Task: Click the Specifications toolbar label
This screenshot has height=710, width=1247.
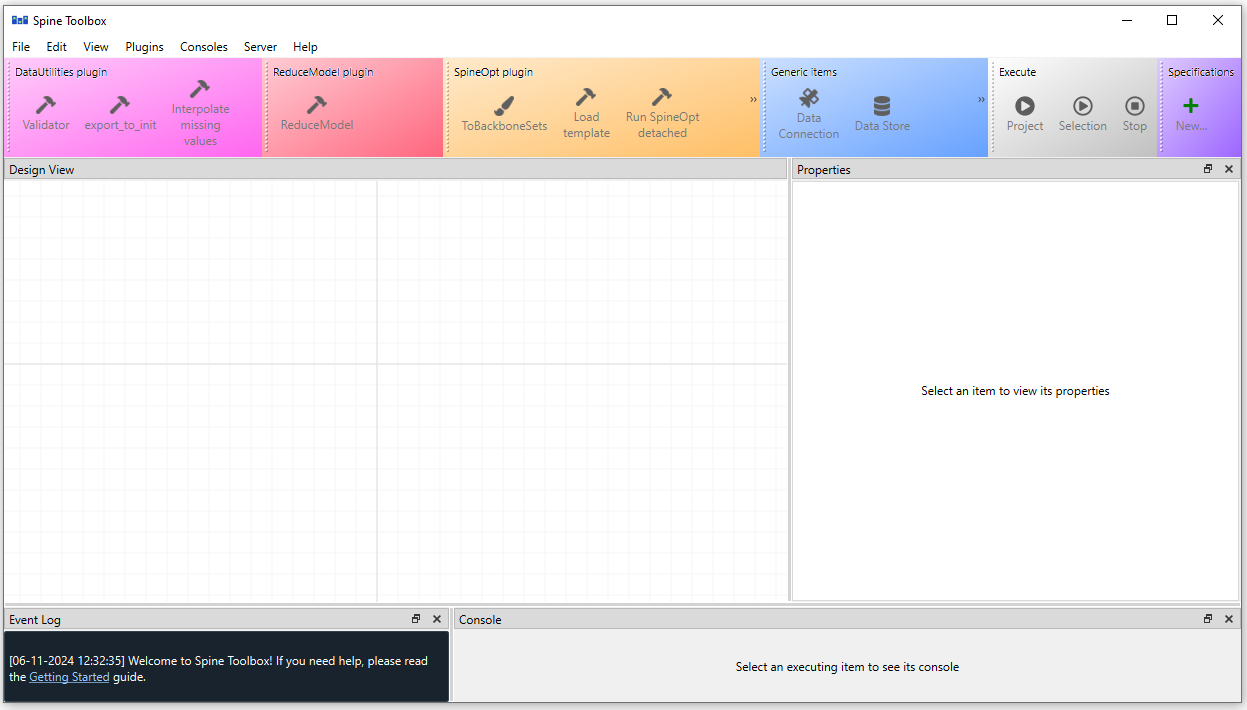Action: click(x=1201, y=72)
